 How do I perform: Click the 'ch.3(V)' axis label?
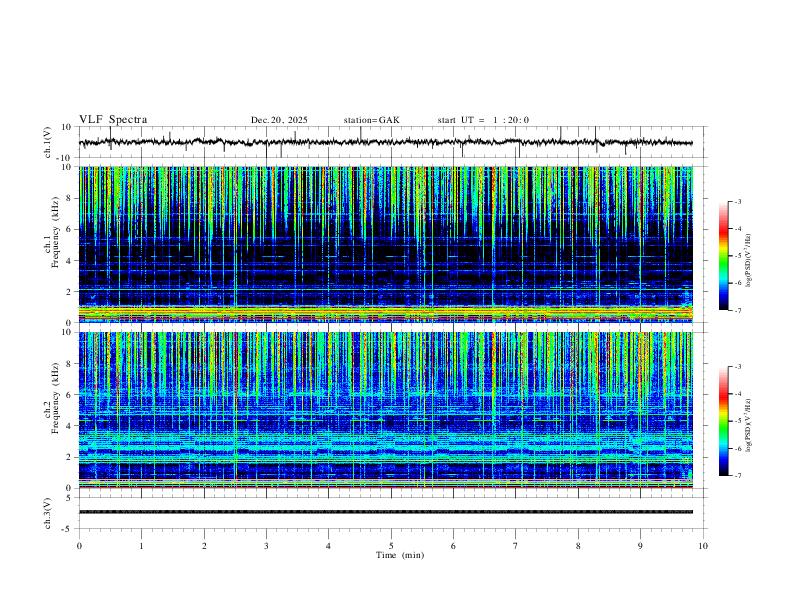(x=48, y=513)
